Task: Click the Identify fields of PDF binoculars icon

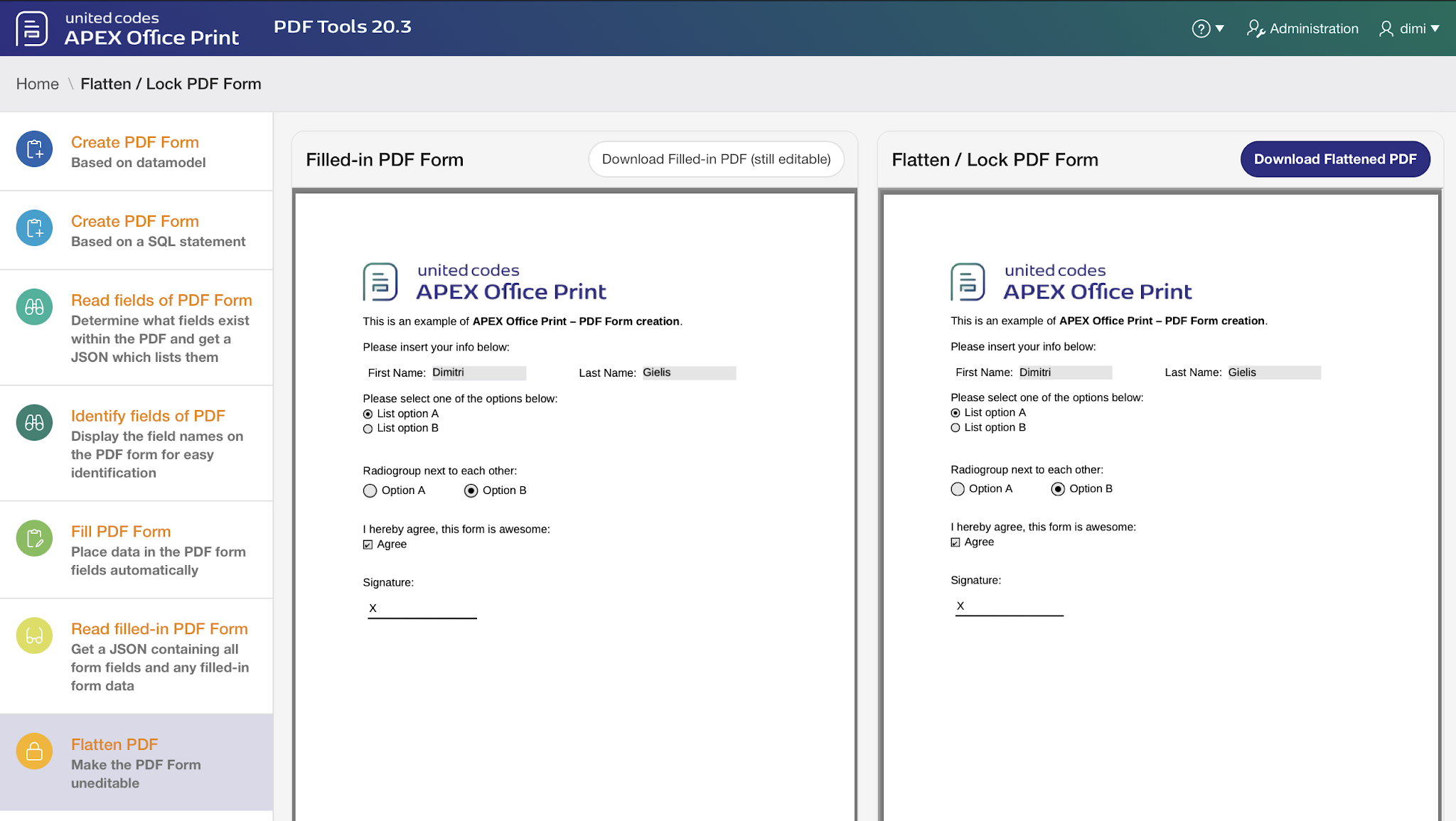Action: 34,423
